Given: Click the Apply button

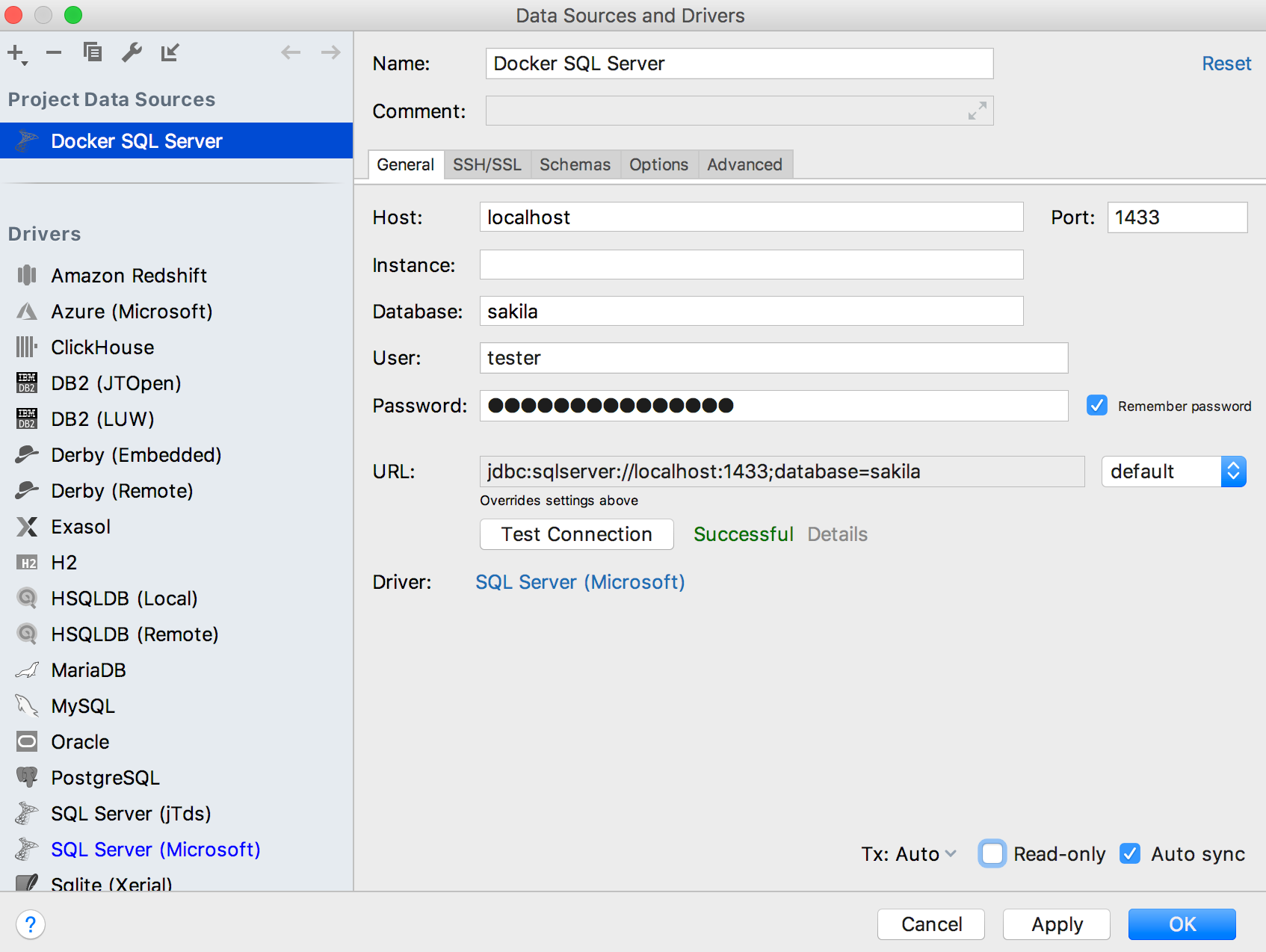Looking at the screenshot, I should (1057, 924).
